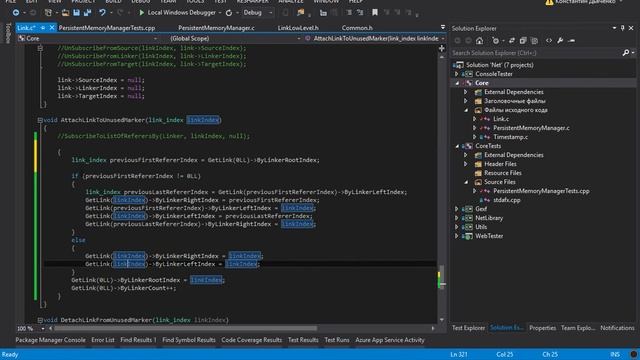
Task: Click the Refresh circular arrow icon in toolbar
Action: pyautogui.click(x=229, y=13)
